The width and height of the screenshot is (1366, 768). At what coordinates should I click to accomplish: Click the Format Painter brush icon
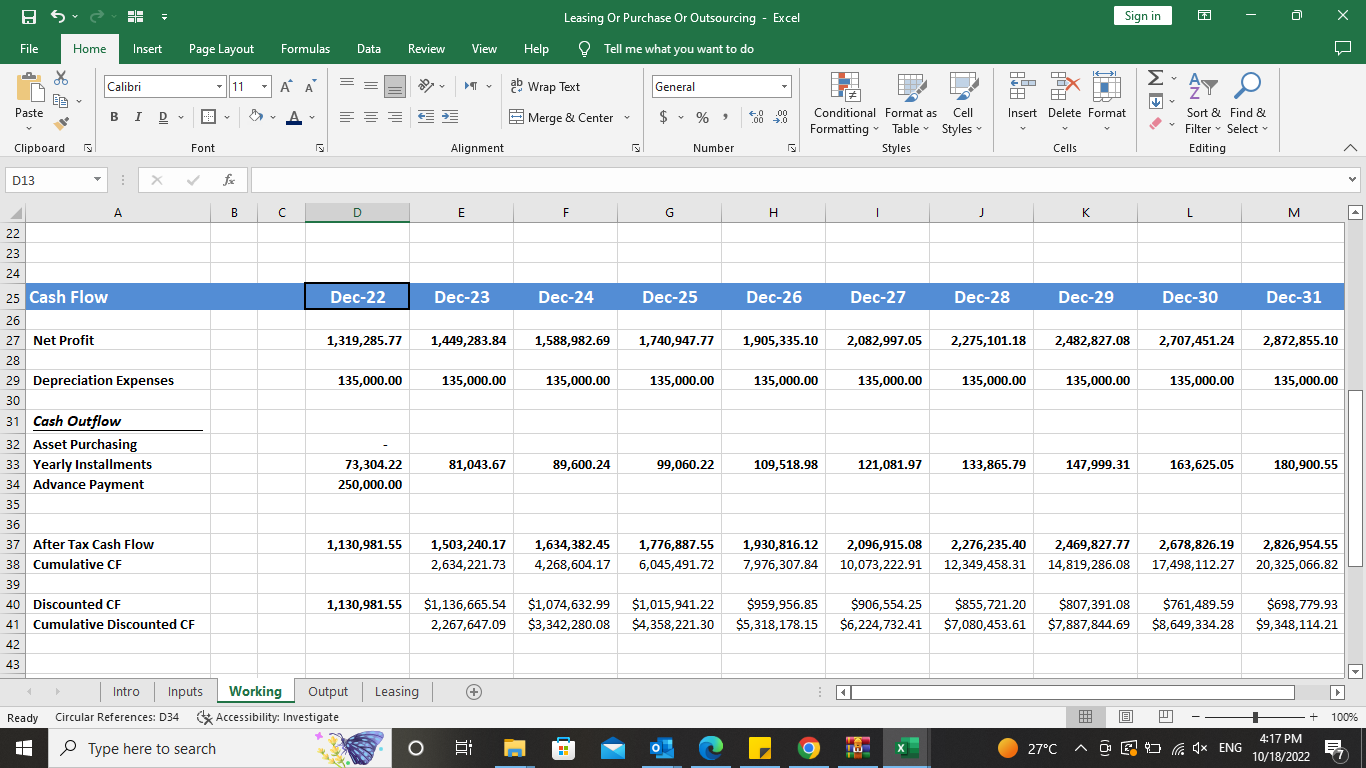[61, 124]
